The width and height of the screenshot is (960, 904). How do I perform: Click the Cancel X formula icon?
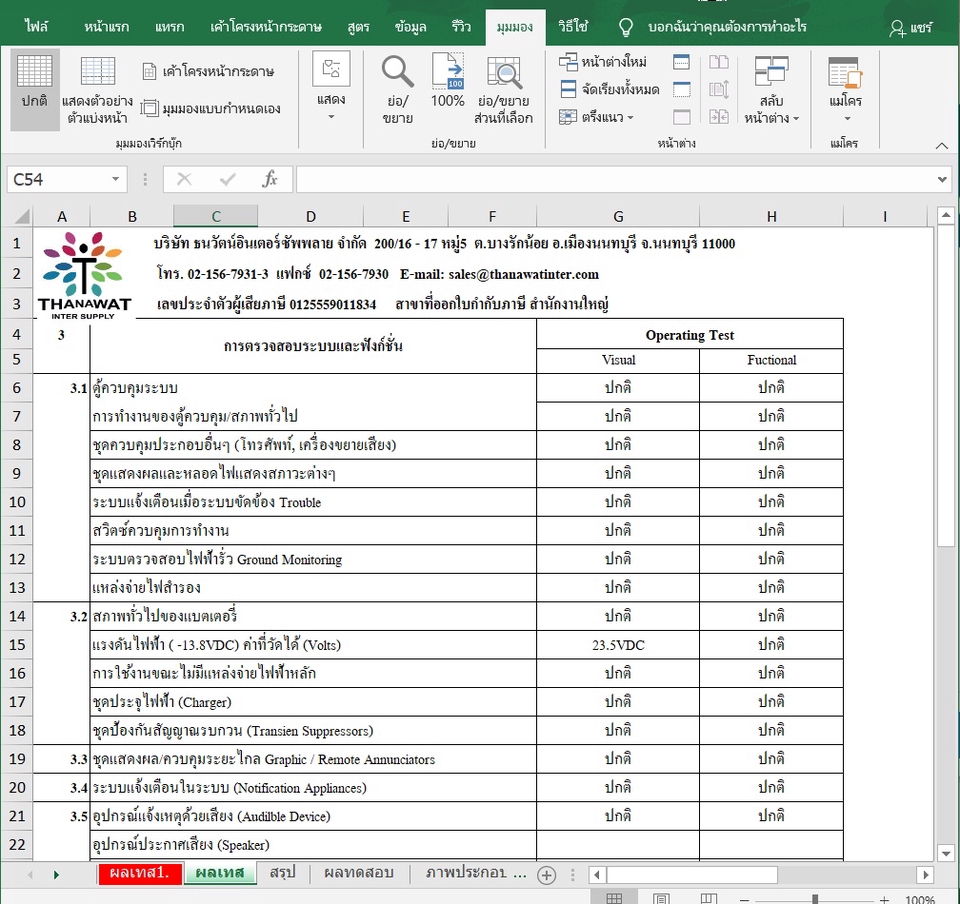[184, 179]
